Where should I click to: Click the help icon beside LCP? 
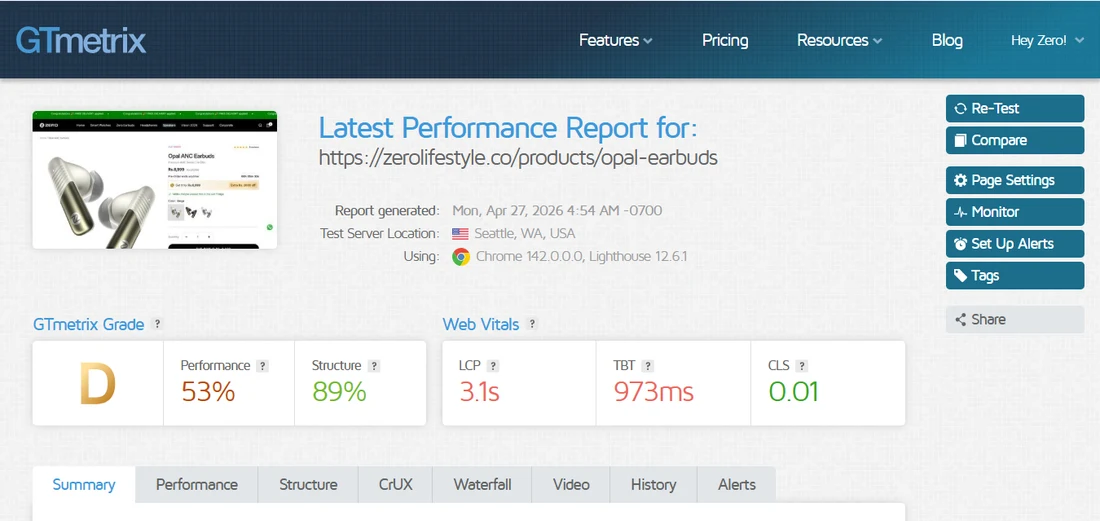pyautogui.click(x=493, y=366)
